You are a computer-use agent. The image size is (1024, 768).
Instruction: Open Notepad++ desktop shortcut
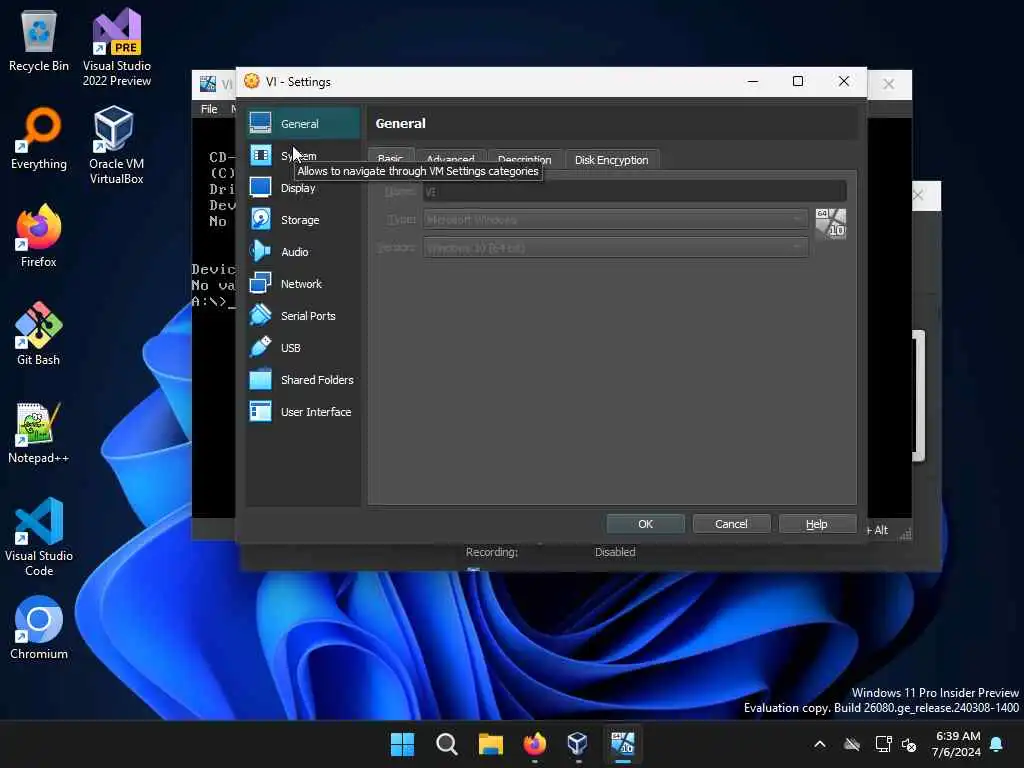(x=39, y=432)
